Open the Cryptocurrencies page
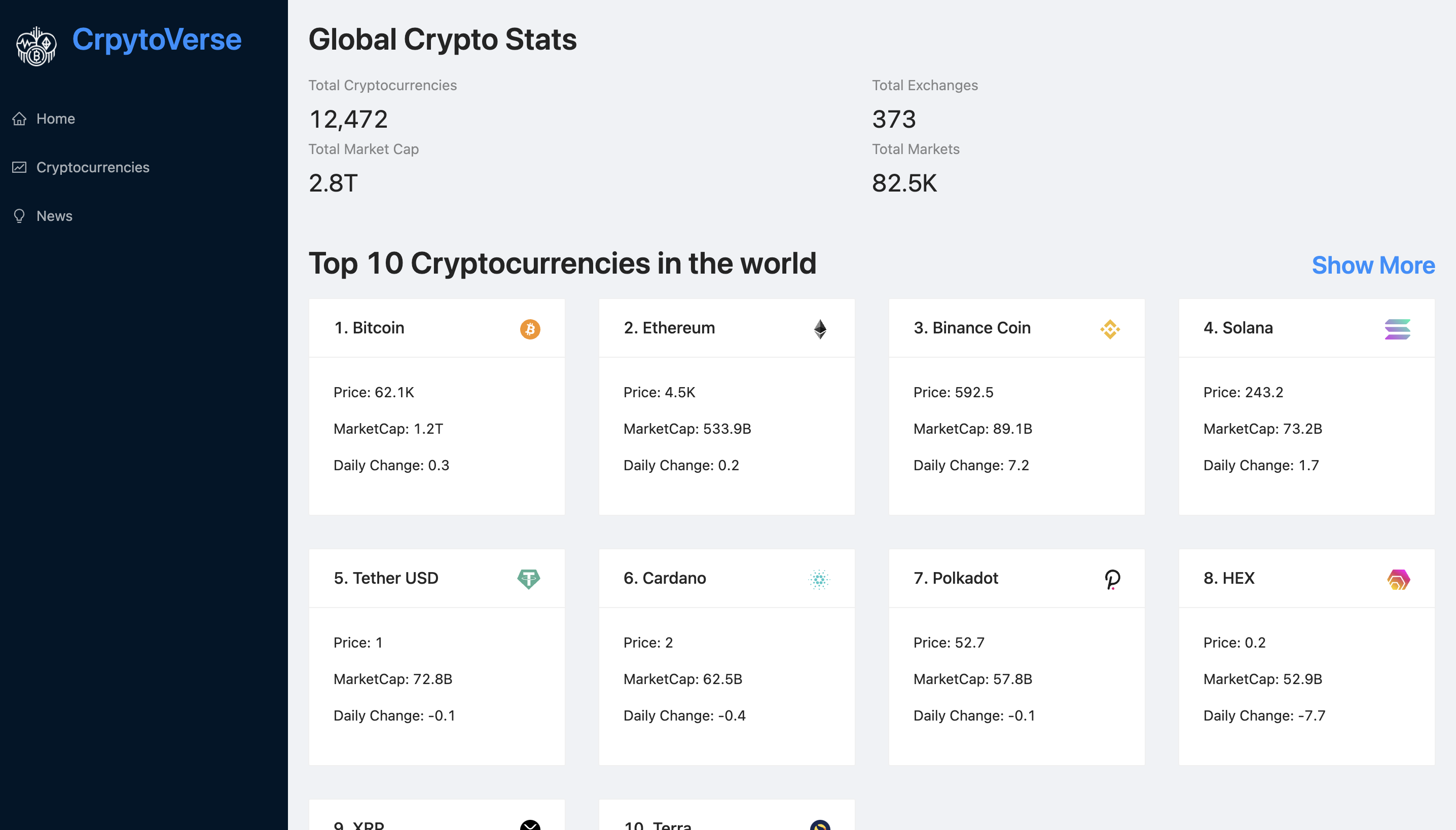The height and width of the screenshot is (830, 1456). (x=93, y=167)
